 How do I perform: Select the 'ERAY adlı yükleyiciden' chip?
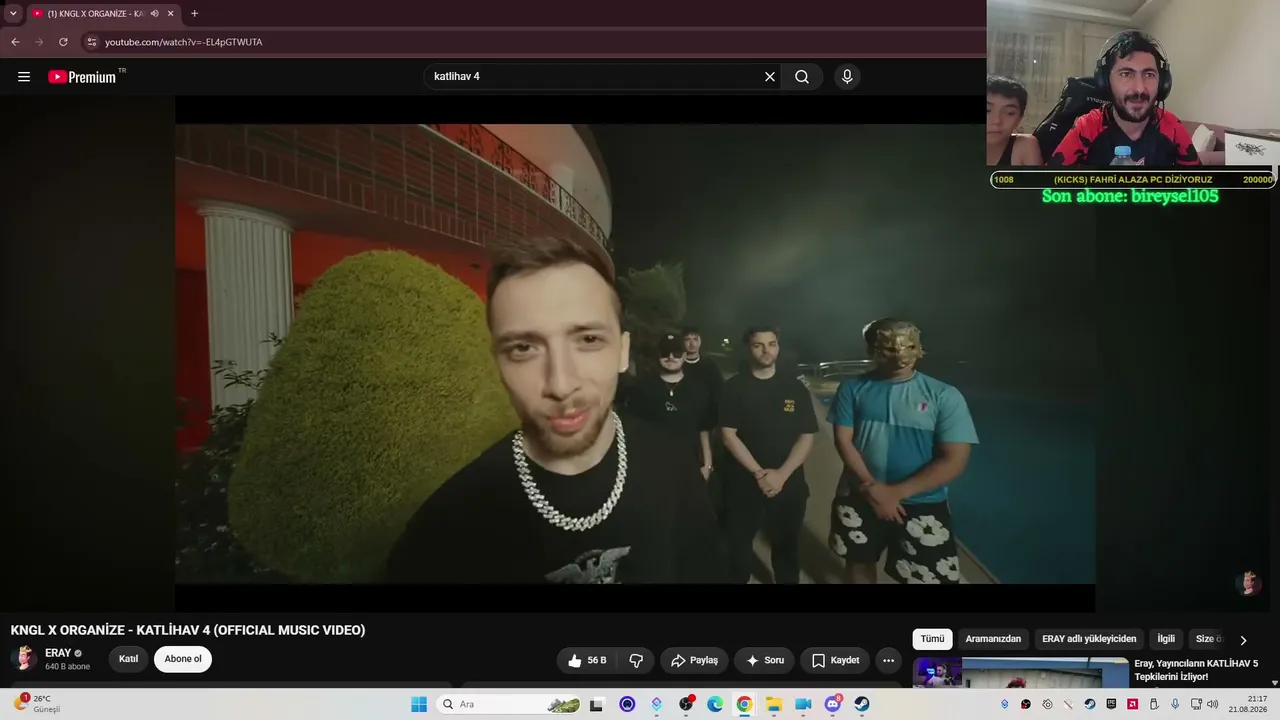tap(1089, 639)
